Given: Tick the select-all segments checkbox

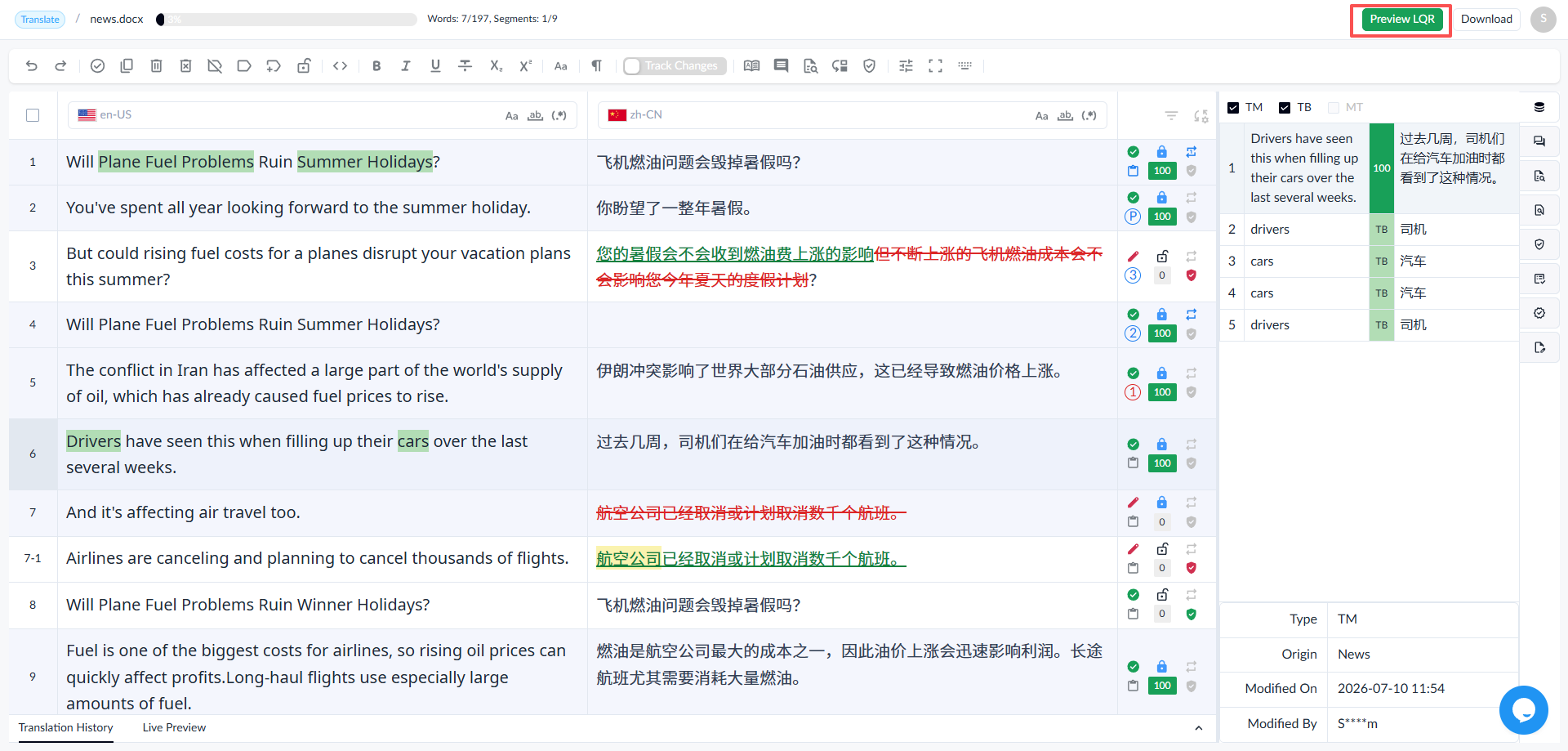Looking at the screenshot, I should (33, 115).
